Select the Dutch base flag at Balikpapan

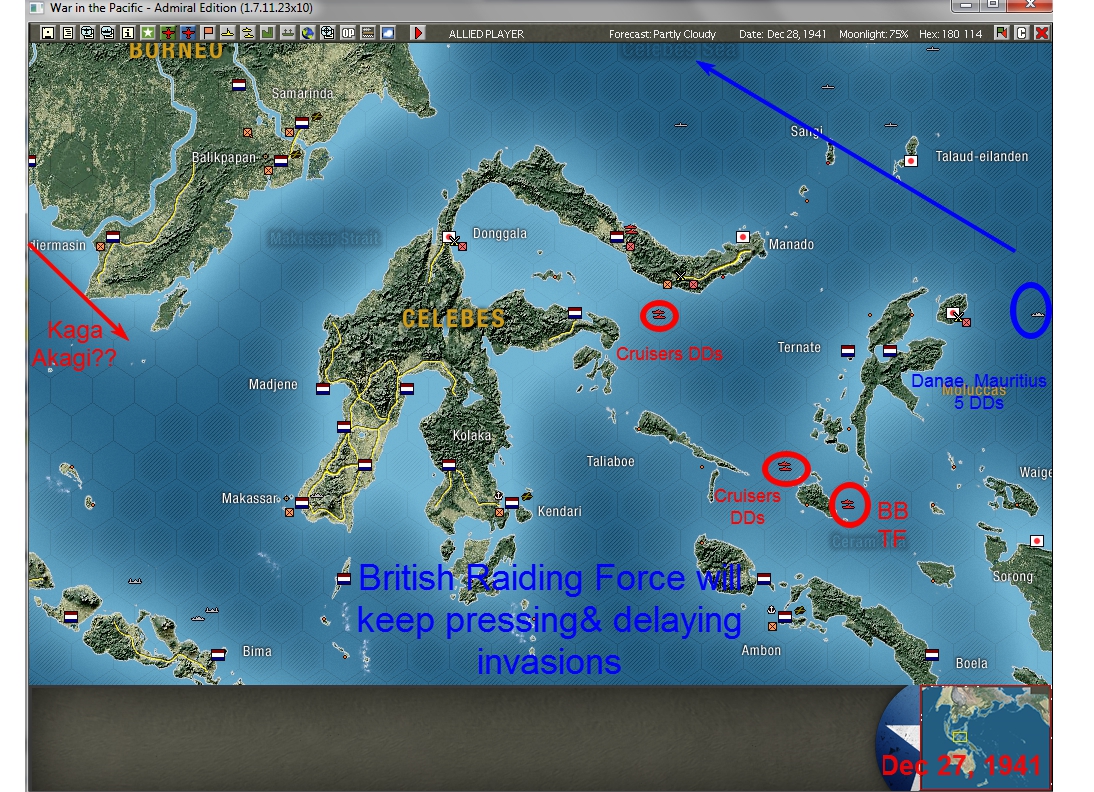tap(281, 160)
